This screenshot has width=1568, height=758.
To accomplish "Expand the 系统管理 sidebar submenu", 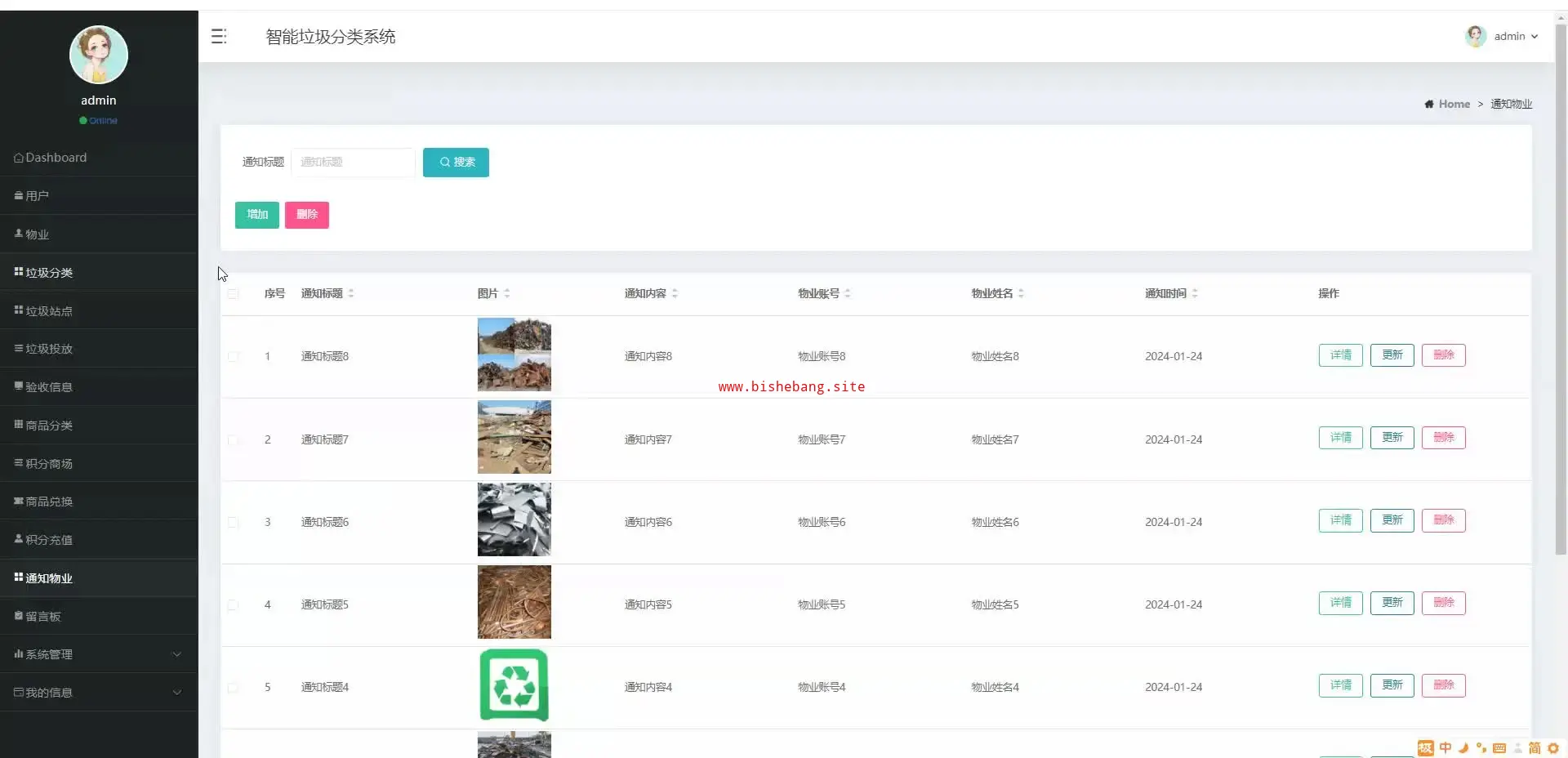I will [98, 654].
